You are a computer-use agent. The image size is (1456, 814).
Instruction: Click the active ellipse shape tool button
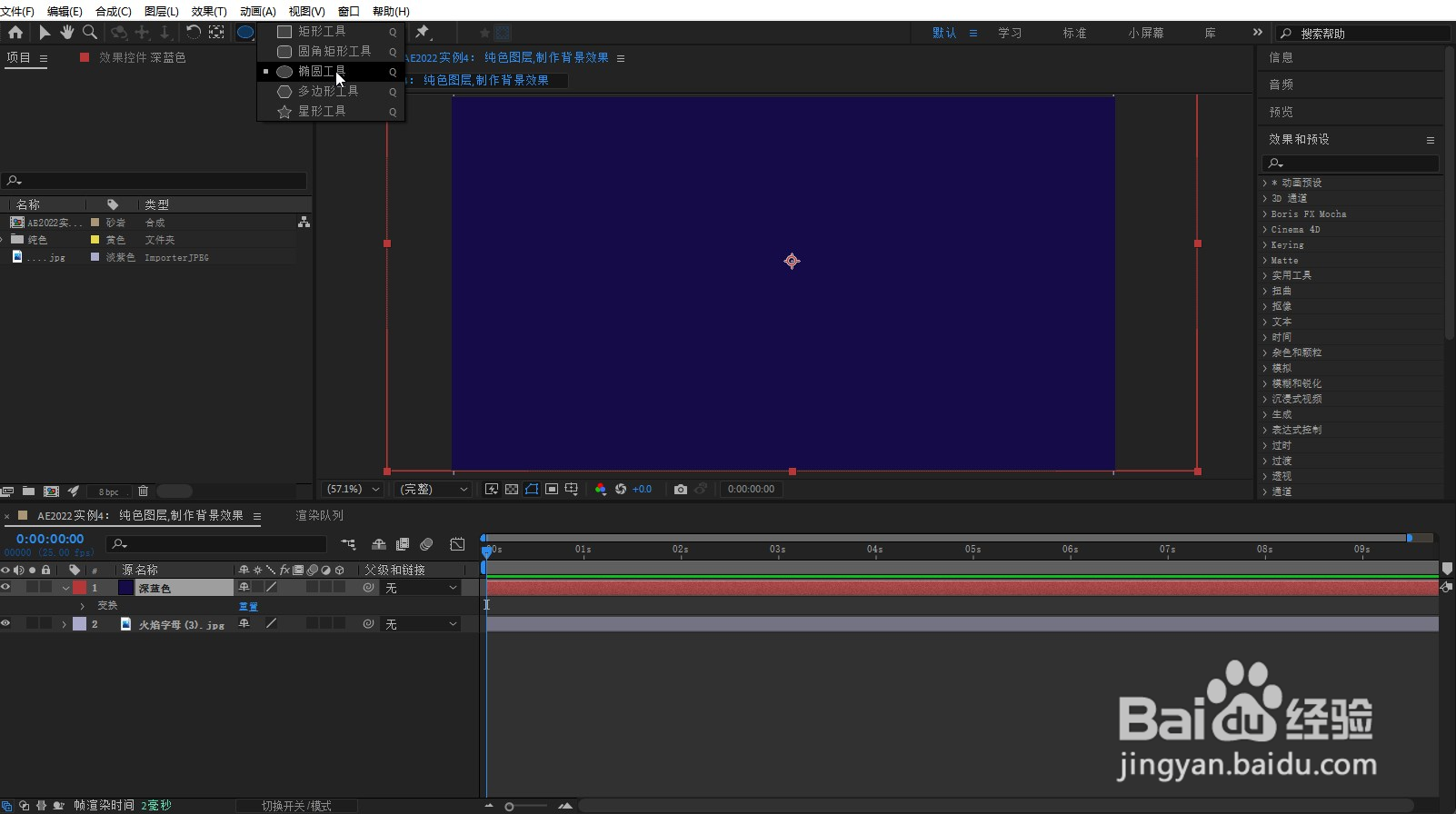245,32
